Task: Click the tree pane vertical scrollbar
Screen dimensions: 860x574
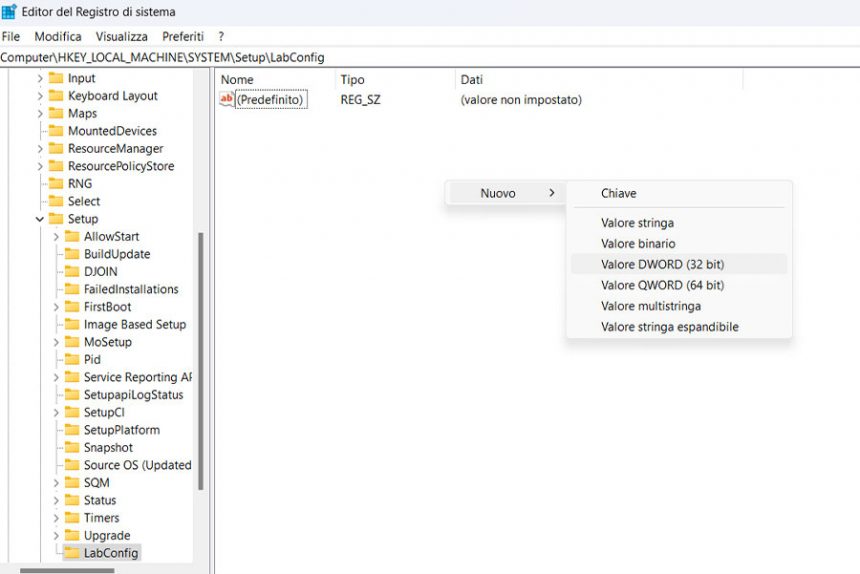Action: click(201, 361)
